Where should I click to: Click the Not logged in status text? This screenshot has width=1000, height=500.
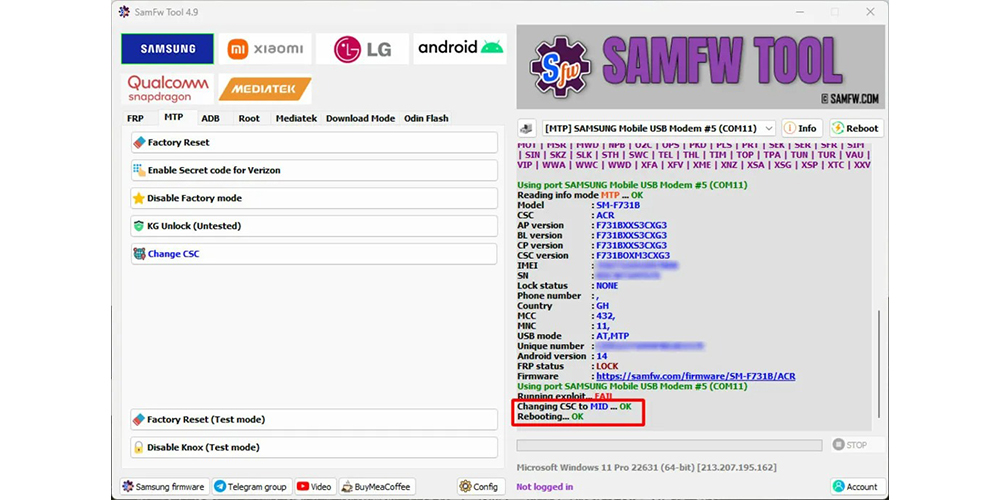(x=545, y=487)
